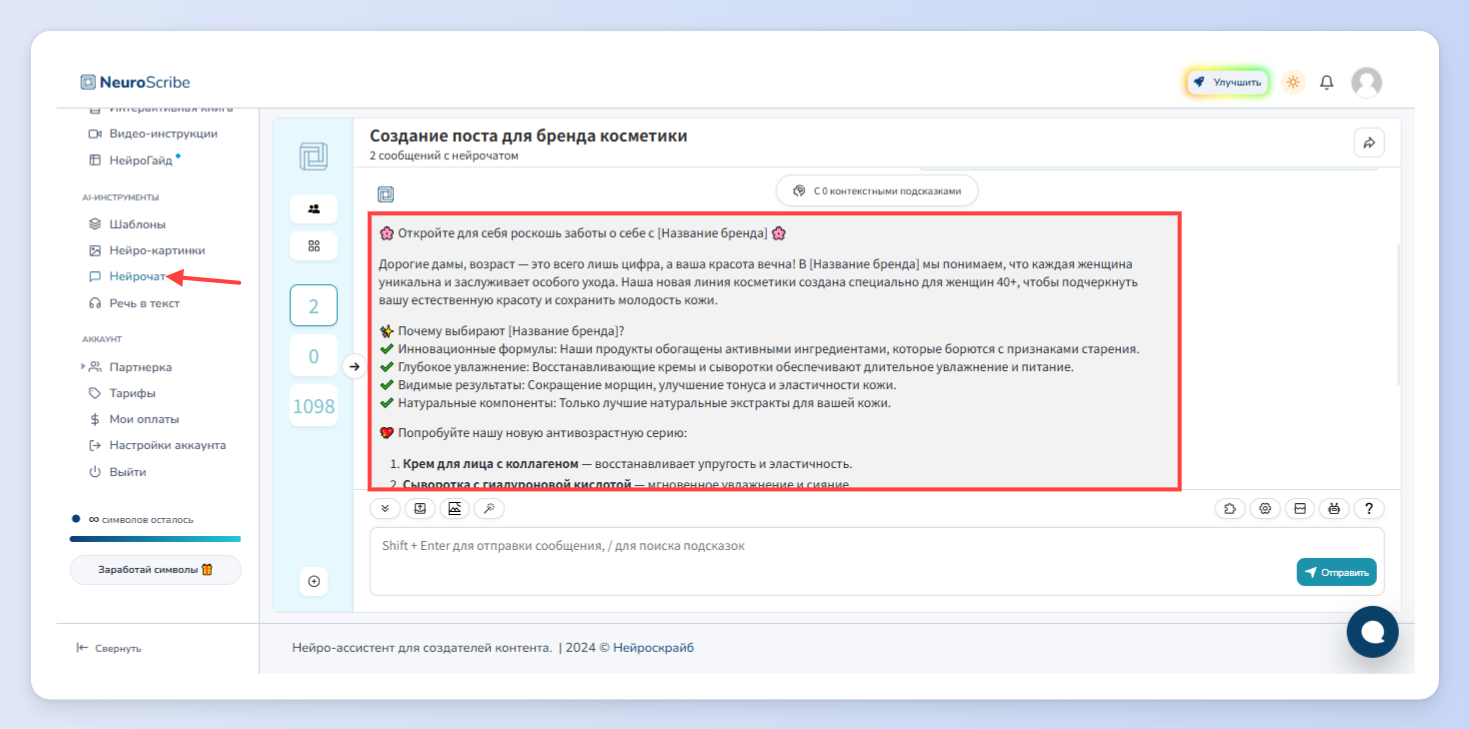1470x729 pixels.
Task: Click the Нейроскрайб footer link
Action: 653,647
